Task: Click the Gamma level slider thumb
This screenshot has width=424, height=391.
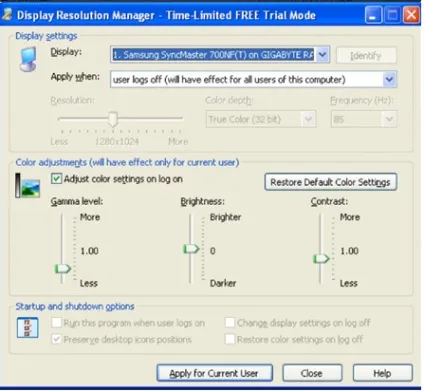Action: coord(63,268)
